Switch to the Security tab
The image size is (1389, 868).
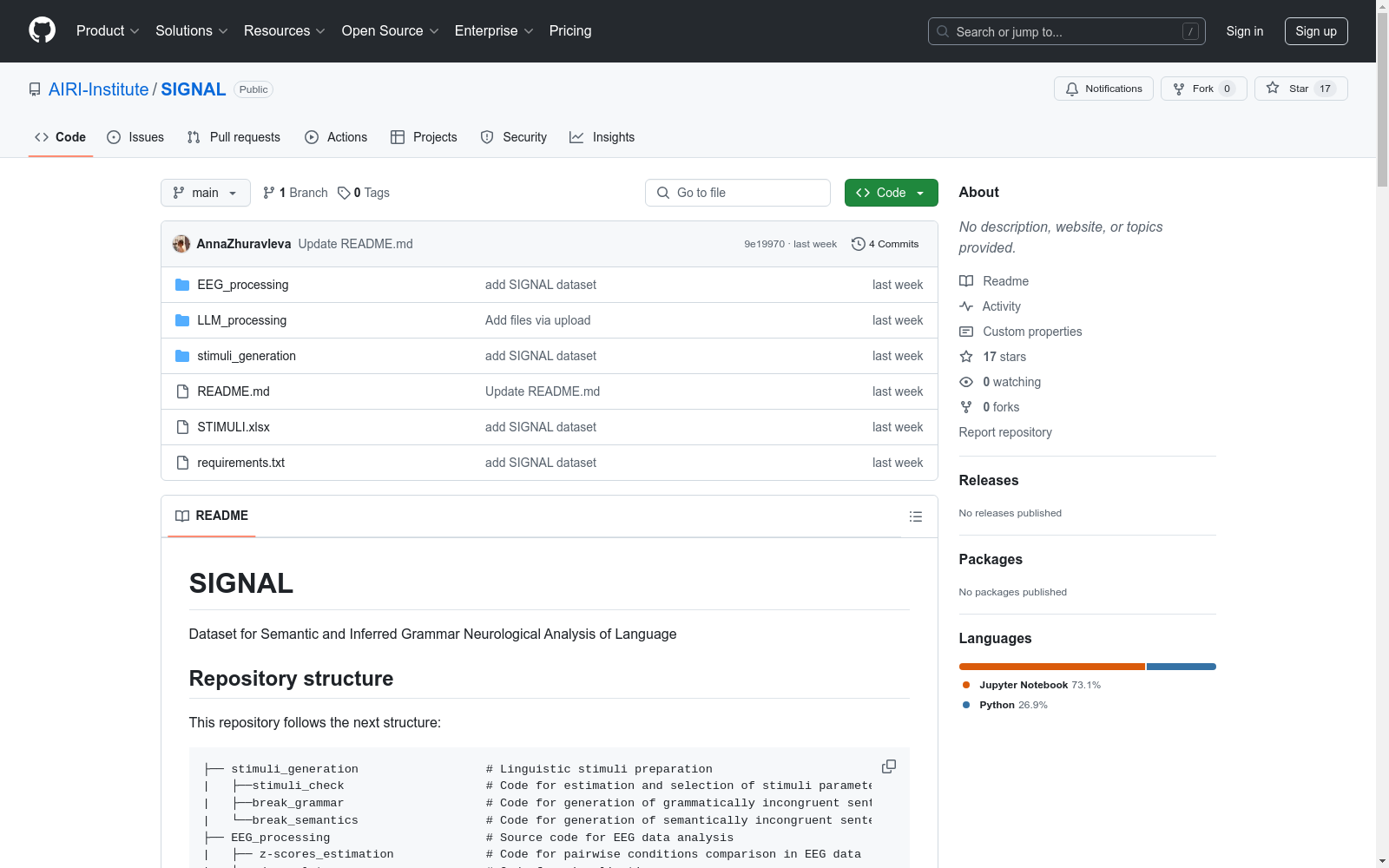point(514,137)
